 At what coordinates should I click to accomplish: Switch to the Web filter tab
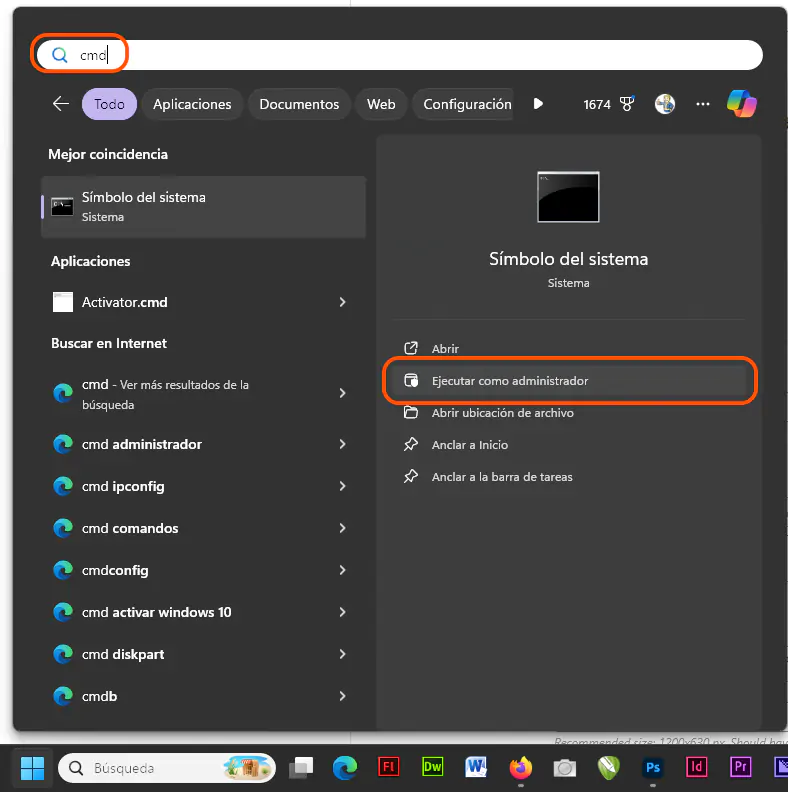coord(381,104)
